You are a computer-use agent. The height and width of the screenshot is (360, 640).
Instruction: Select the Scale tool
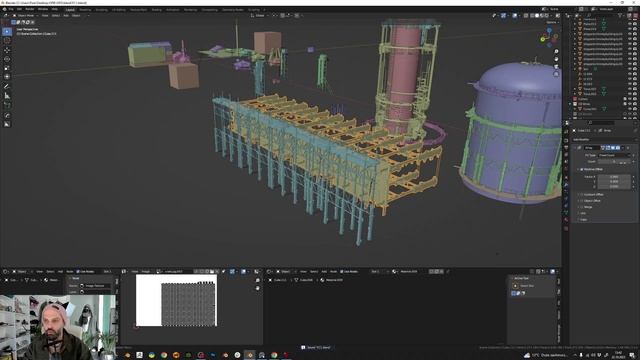pos(7,68)
